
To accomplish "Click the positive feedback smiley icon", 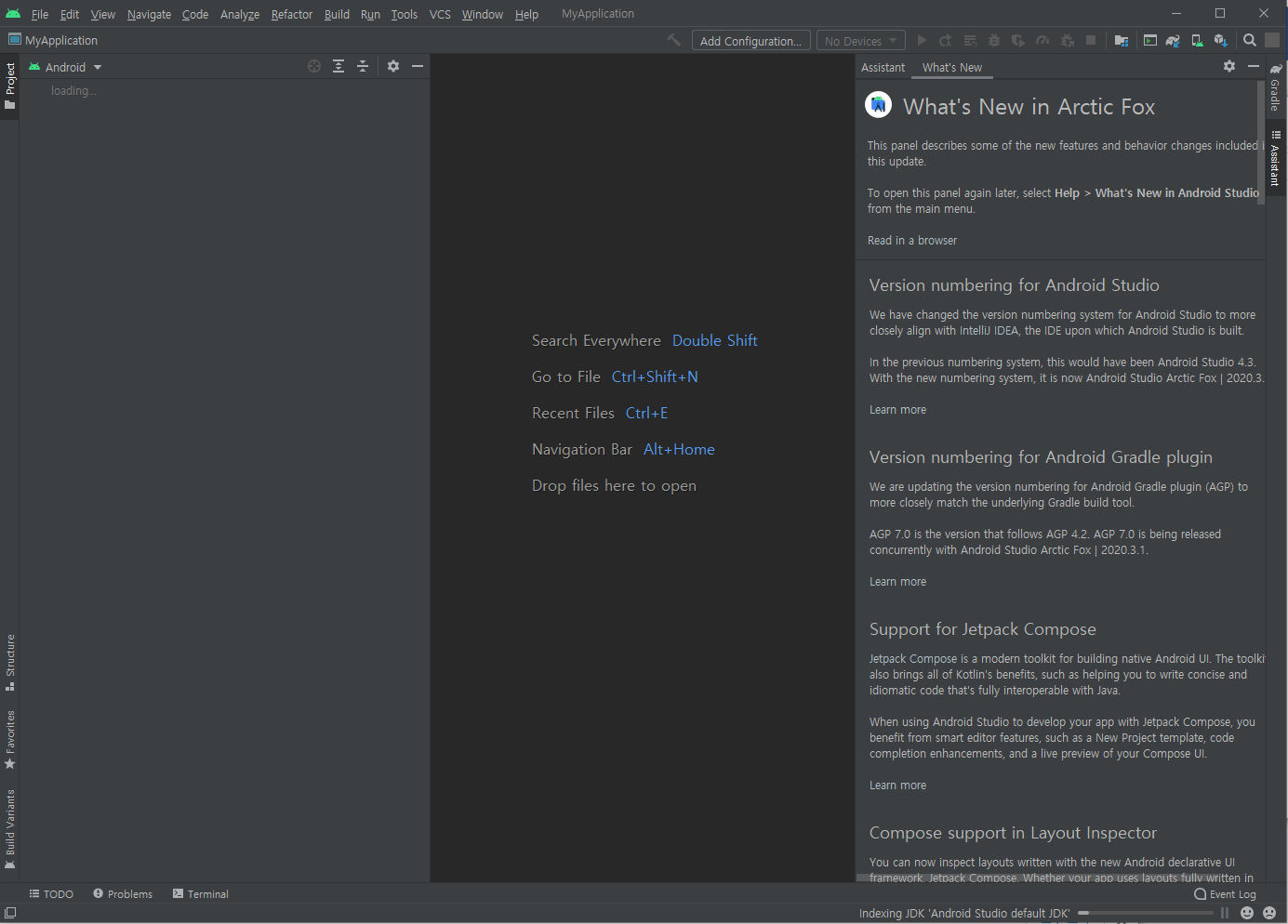I will (1247, 913).
